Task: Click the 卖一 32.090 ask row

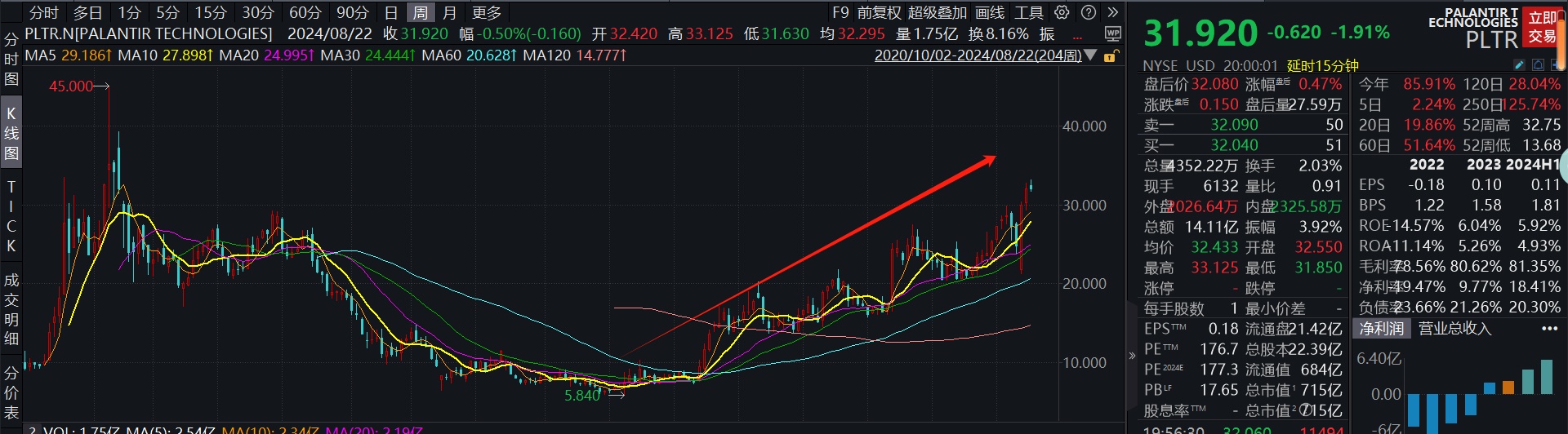Action: point(1243,125)
